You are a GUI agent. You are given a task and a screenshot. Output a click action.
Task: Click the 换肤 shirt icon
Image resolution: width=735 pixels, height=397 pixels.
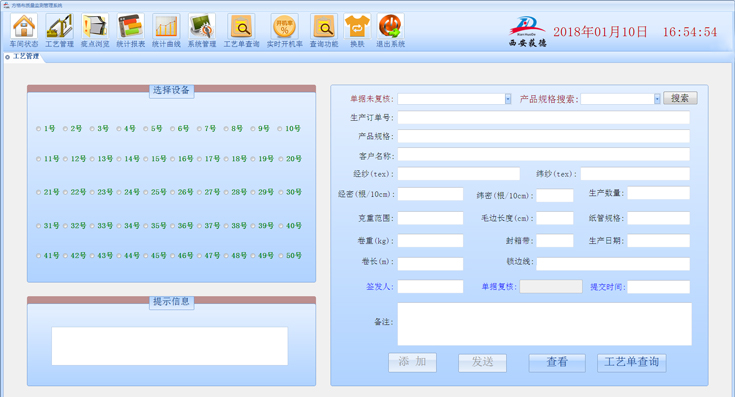point(357,26)
